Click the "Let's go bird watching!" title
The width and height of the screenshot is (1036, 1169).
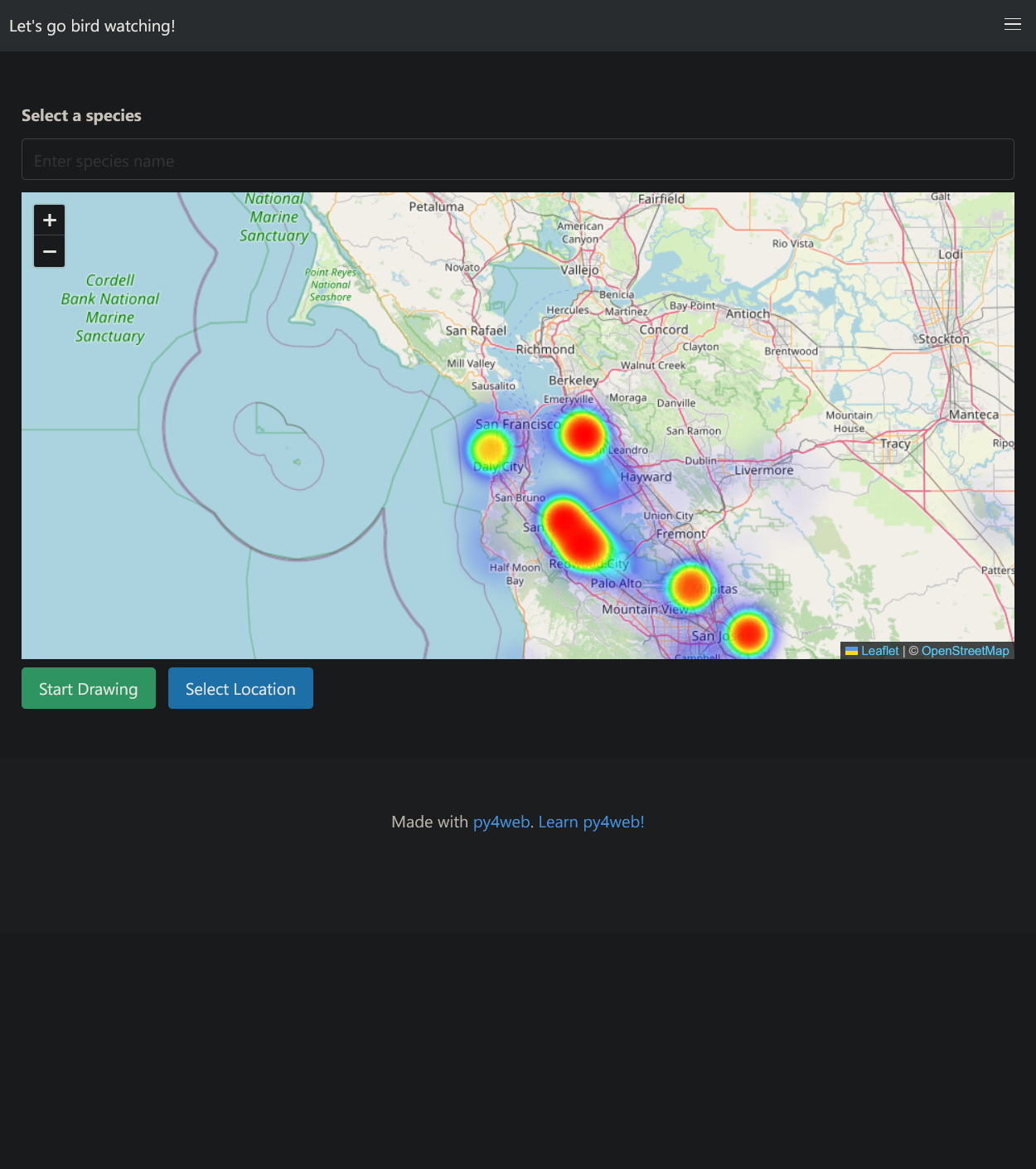click(92, 26)
